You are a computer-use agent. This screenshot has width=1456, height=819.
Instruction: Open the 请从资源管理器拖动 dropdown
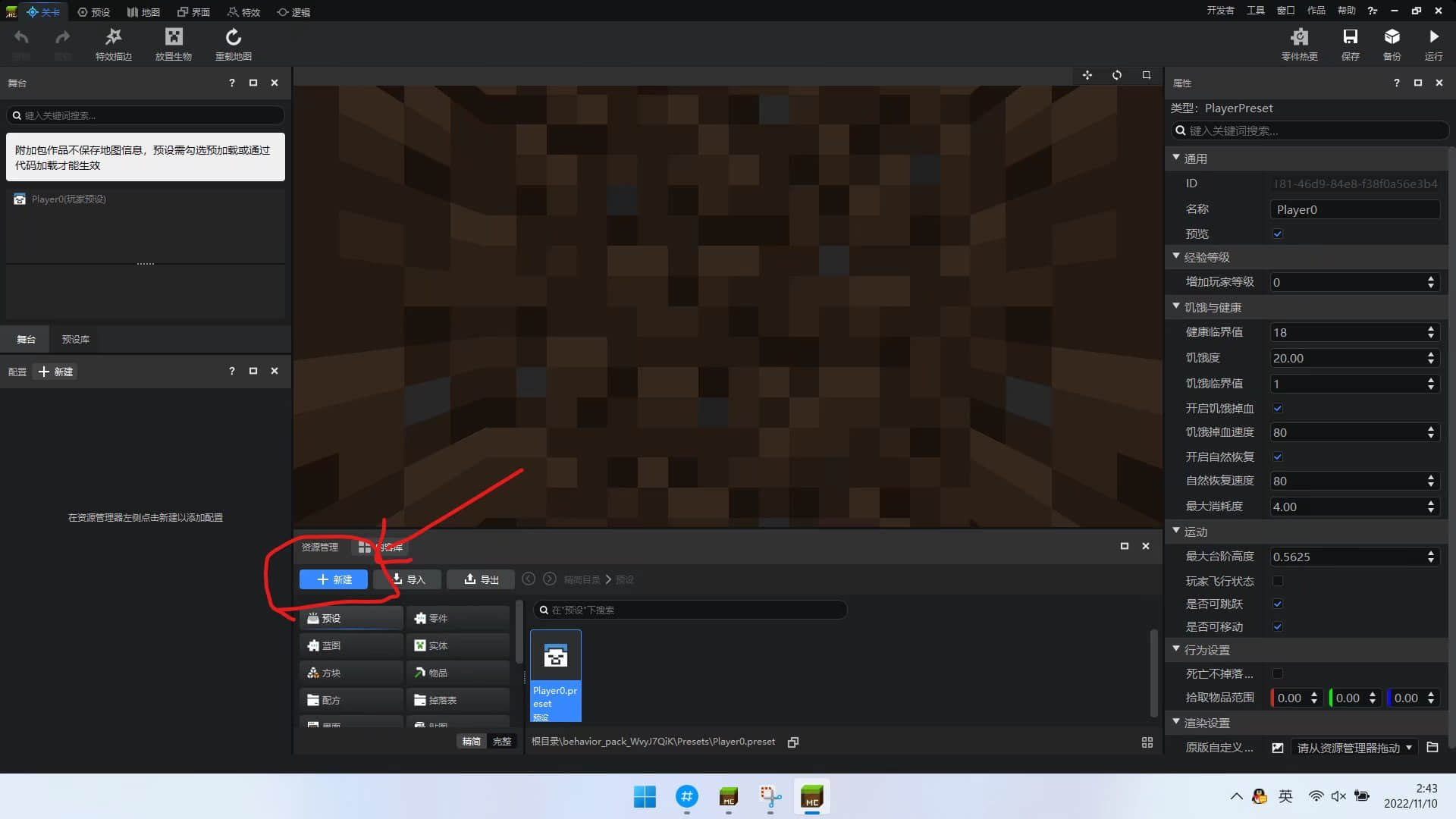click(x=1354, y=748)
